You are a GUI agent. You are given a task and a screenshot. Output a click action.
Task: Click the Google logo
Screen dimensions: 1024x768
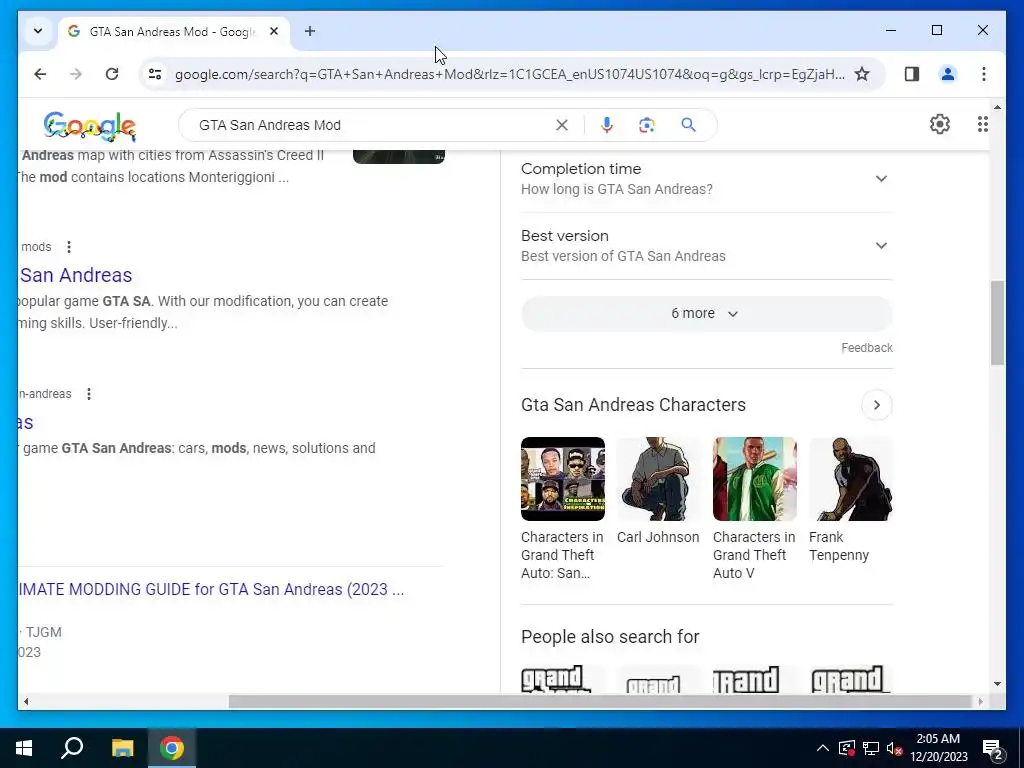coord(89,125)
